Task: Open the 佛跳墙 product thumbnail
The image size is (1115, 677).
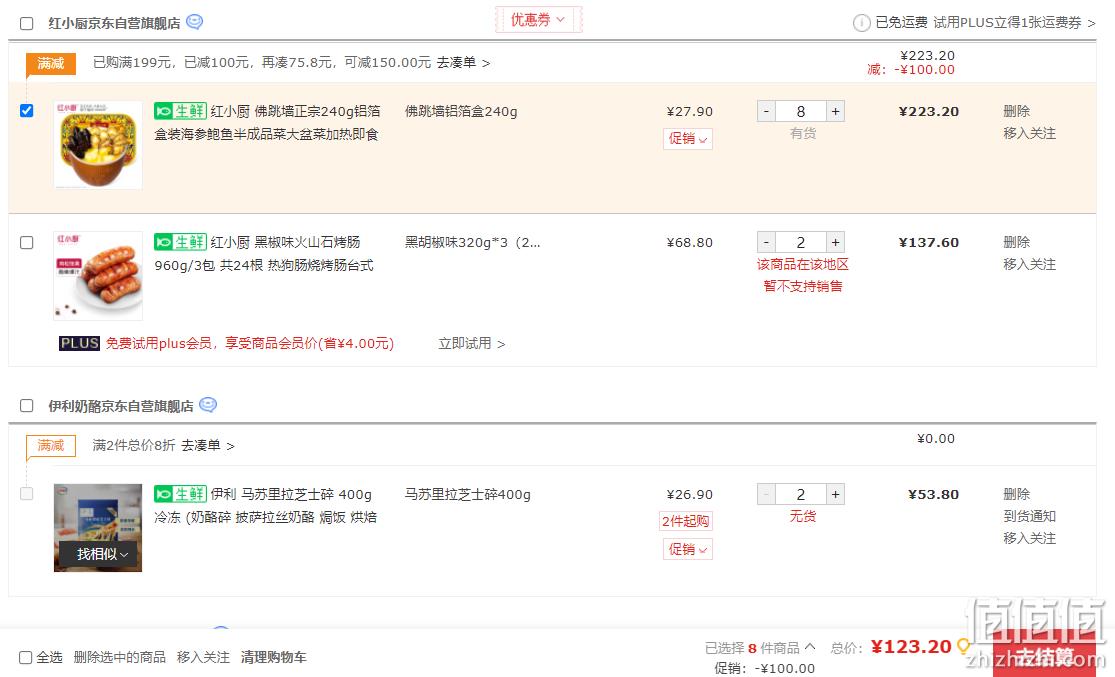Action: pyautogui.click(x=98, y=145)
